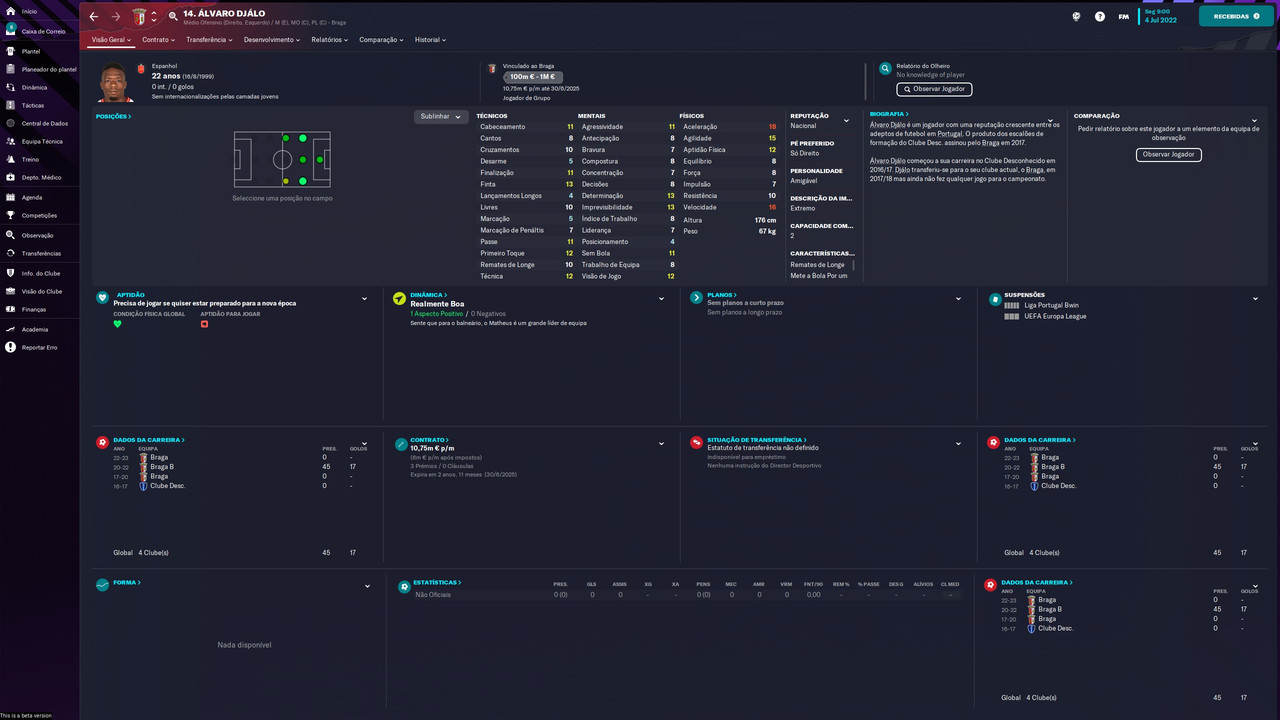Open the PLANOS heading link
1280x720 pixels.
pyautogui.click(x=722, y=295)
